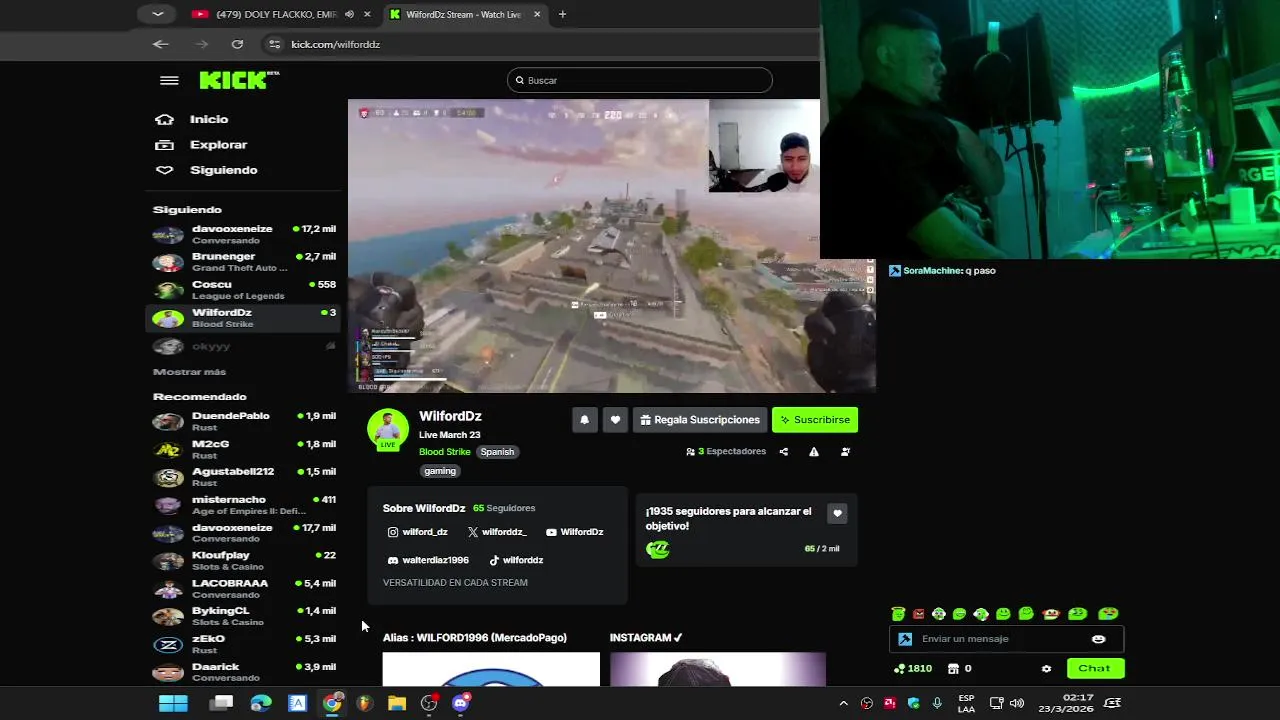Open Windows Start menu
Screen dimensions: 1280x720
[173, 703]
